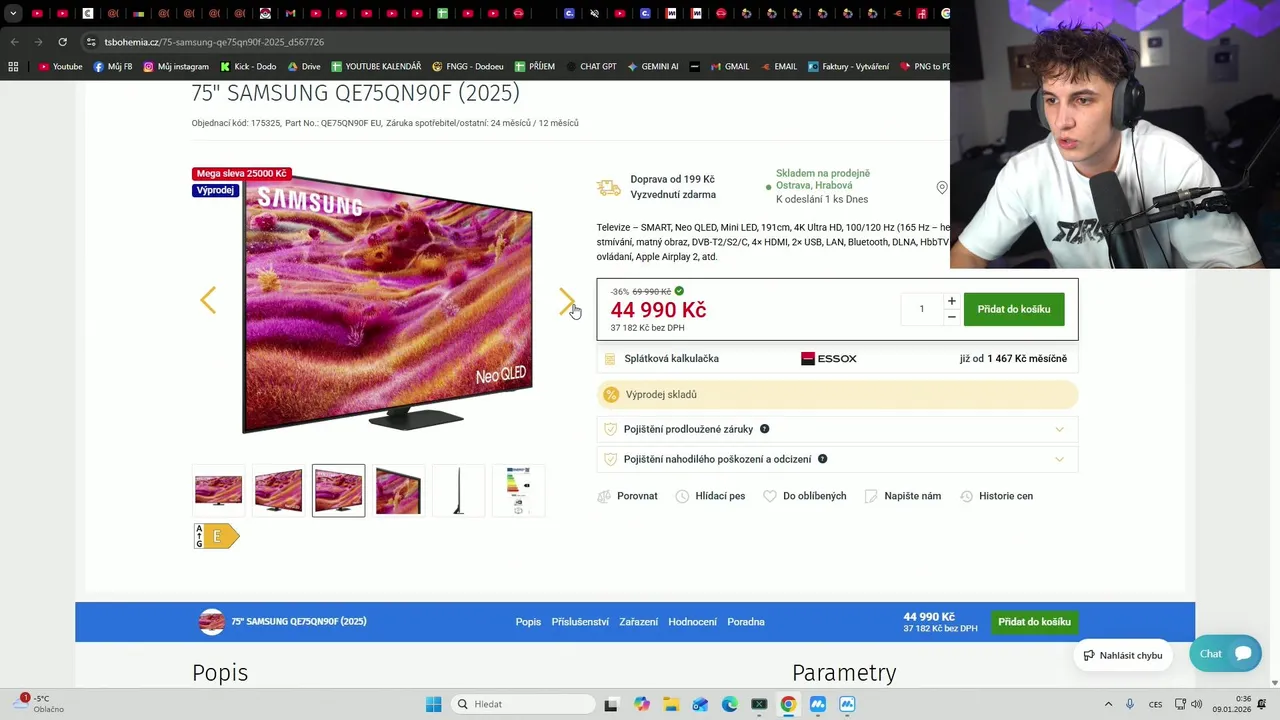Open browser apps grid icon
This screenshot has width=1280, height=720.
coord(13,67)
